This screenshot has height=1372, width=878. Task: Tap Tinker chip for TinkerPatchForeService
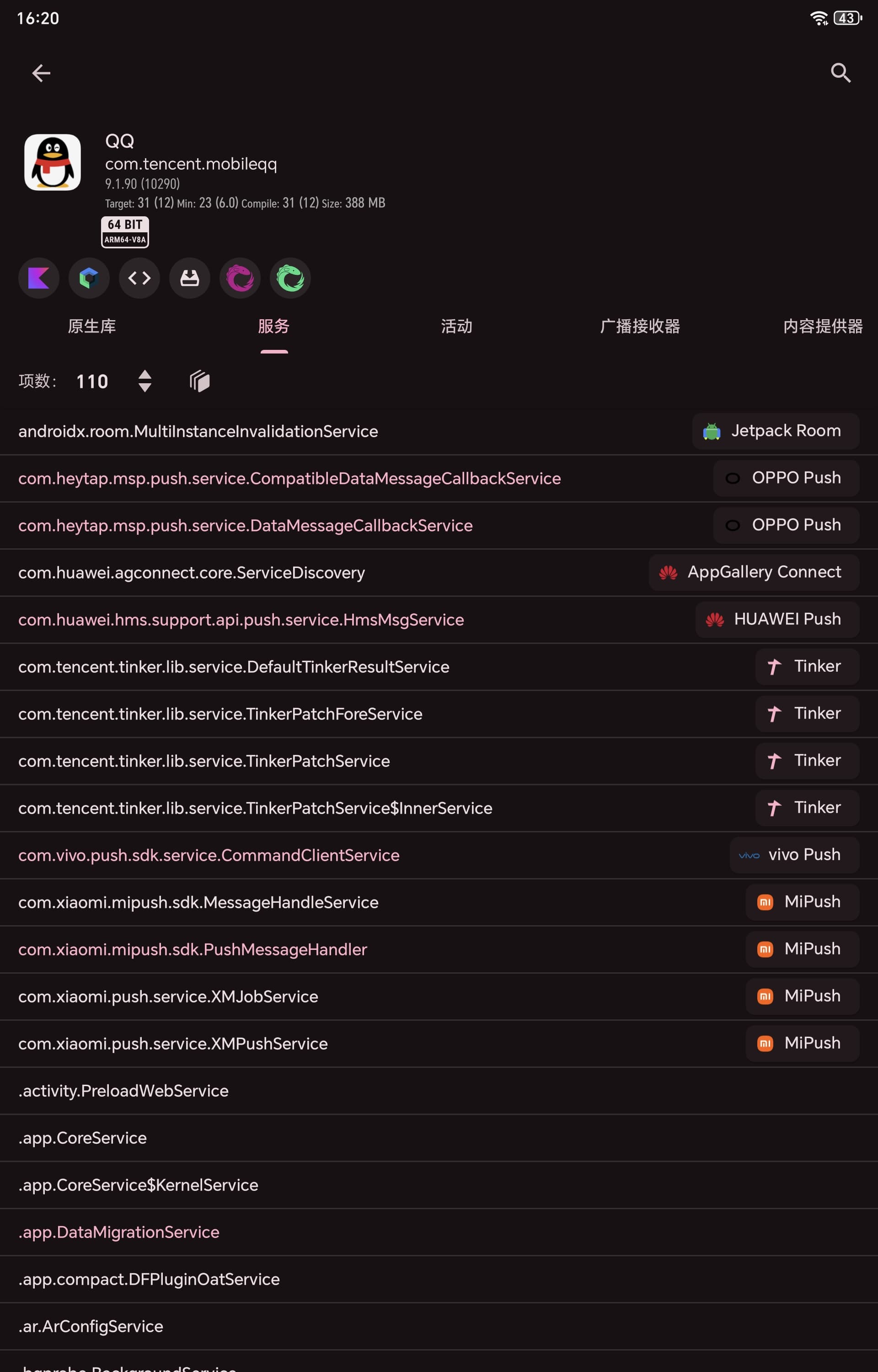pos(807,713)
